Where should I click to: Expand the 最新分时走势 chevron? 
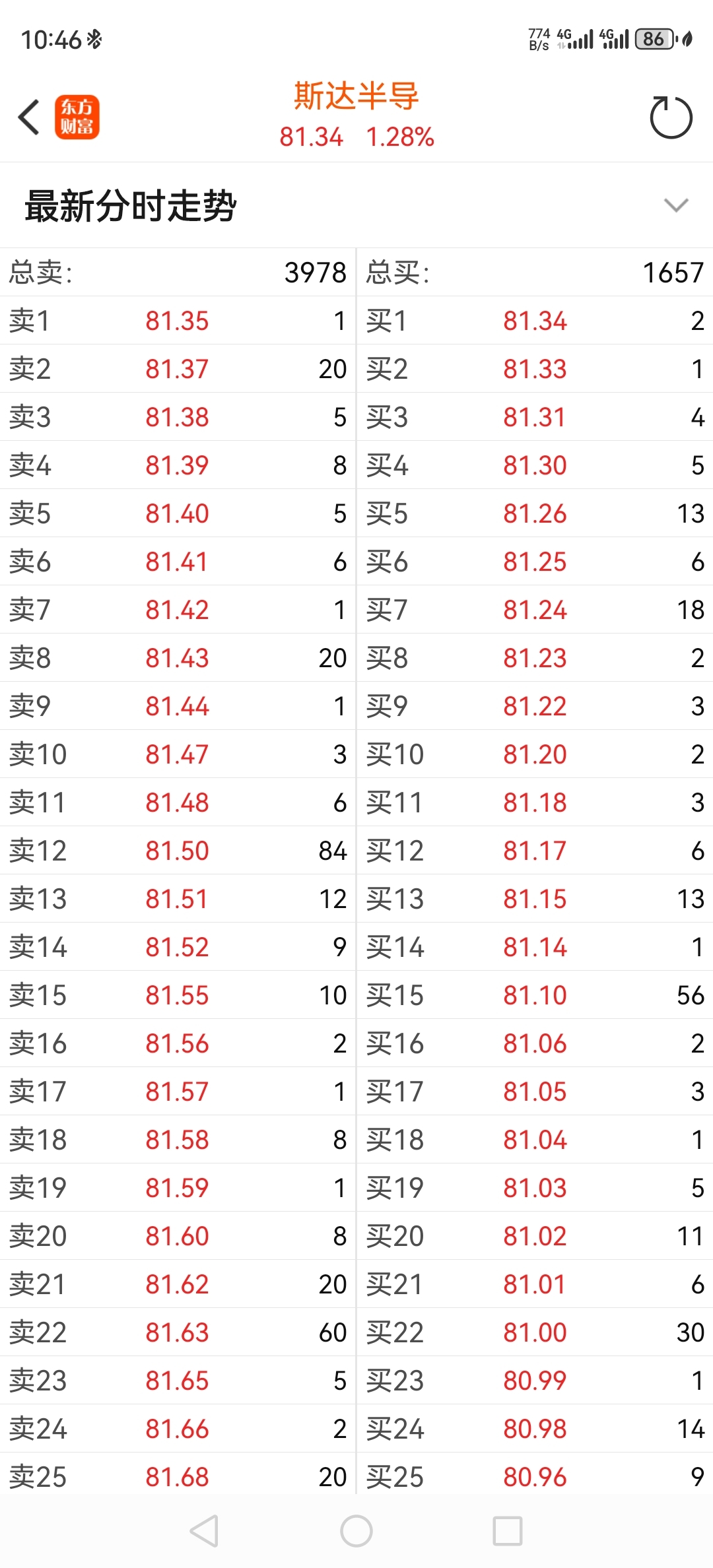point(676,205)
